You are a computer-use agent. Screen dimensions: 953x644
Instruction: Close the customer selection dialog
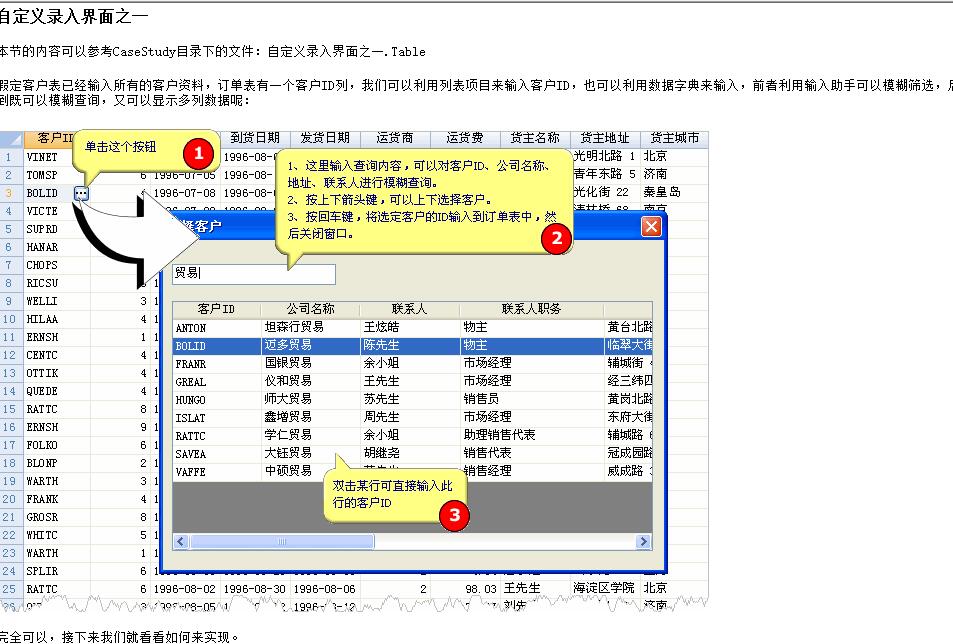click(x=651, y=227)
